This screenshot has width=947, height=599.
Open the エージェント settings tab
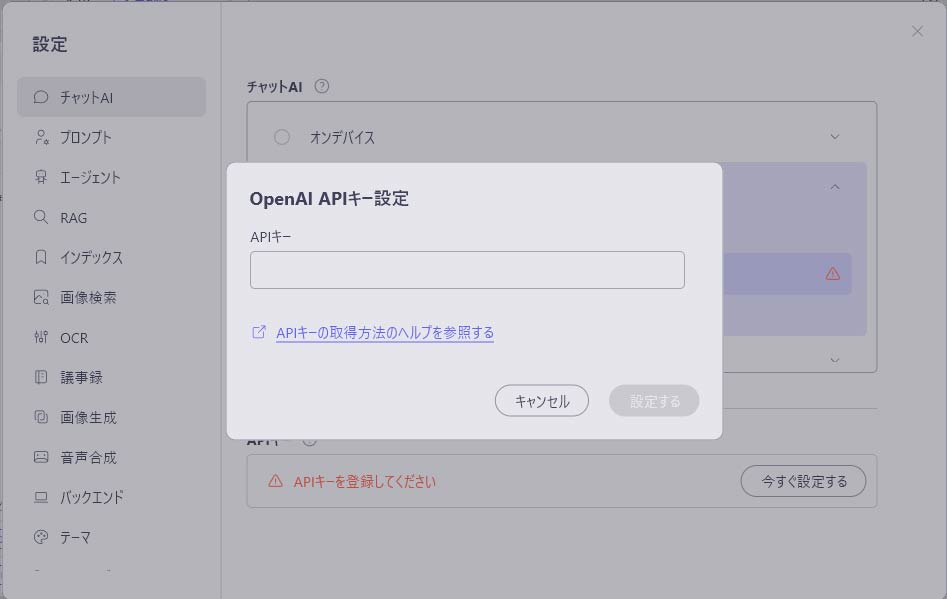[111, 177]
